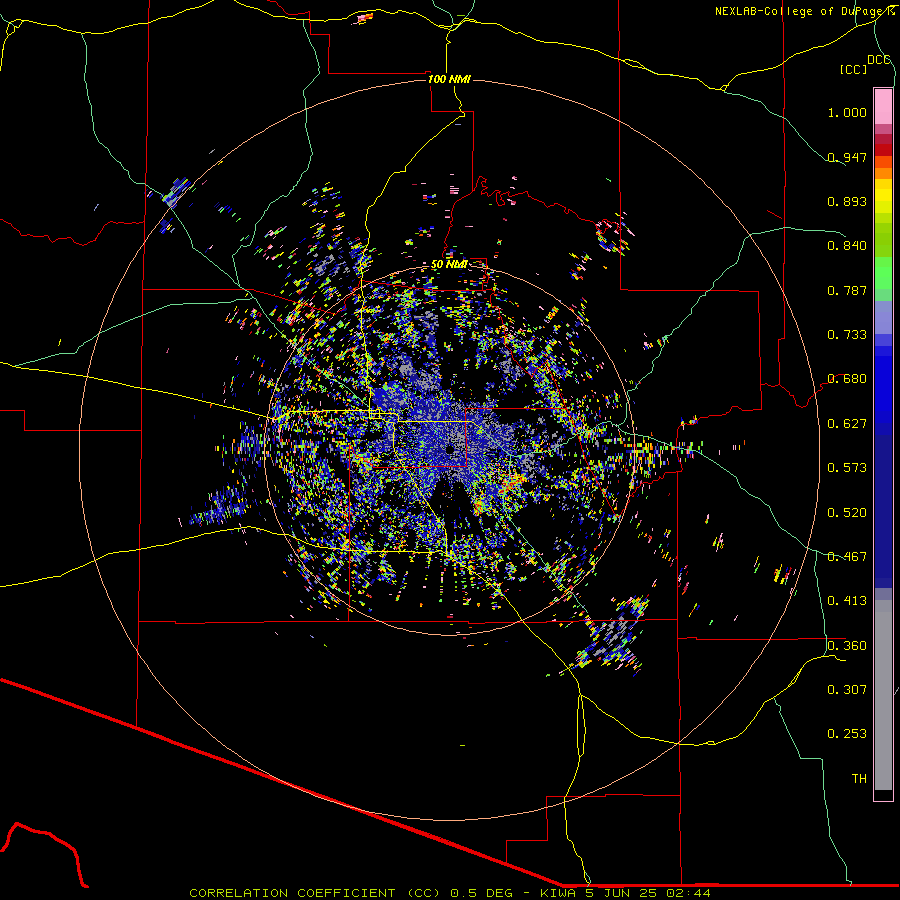Click the black radar site dot at center
The image size is (900, 900).
450,449
